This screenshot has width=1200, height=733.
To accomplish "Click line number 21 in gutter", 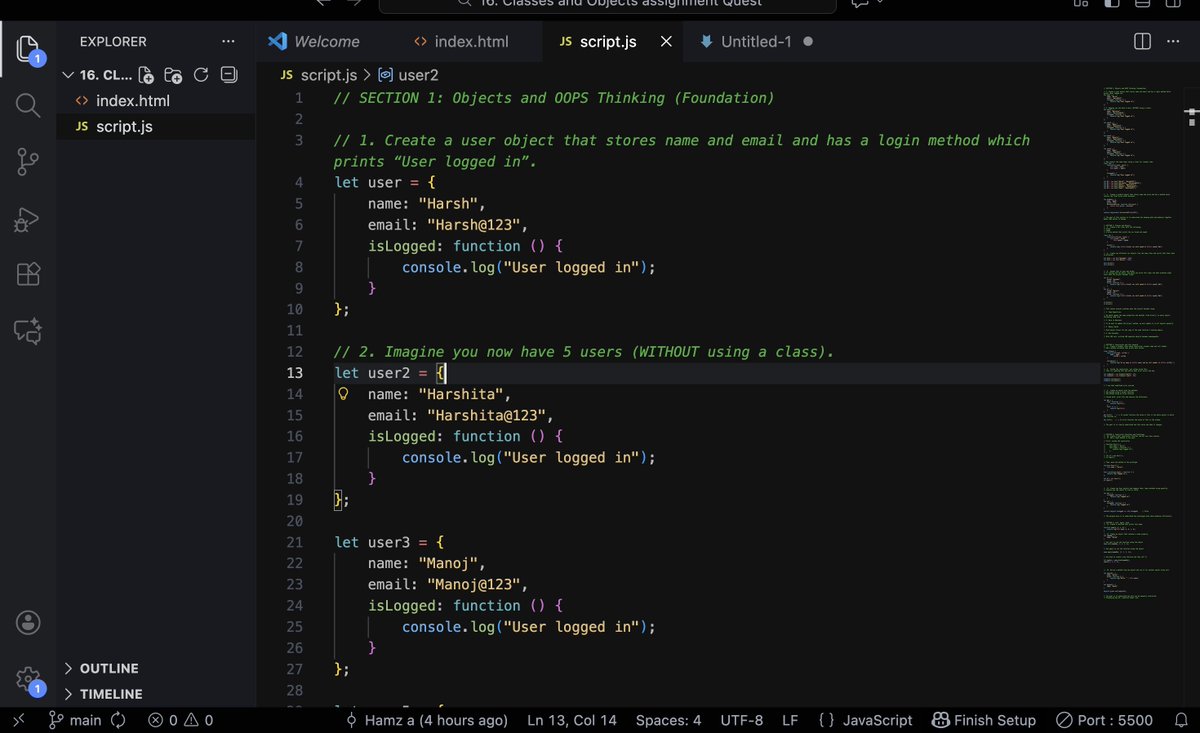I will (294, 542).
